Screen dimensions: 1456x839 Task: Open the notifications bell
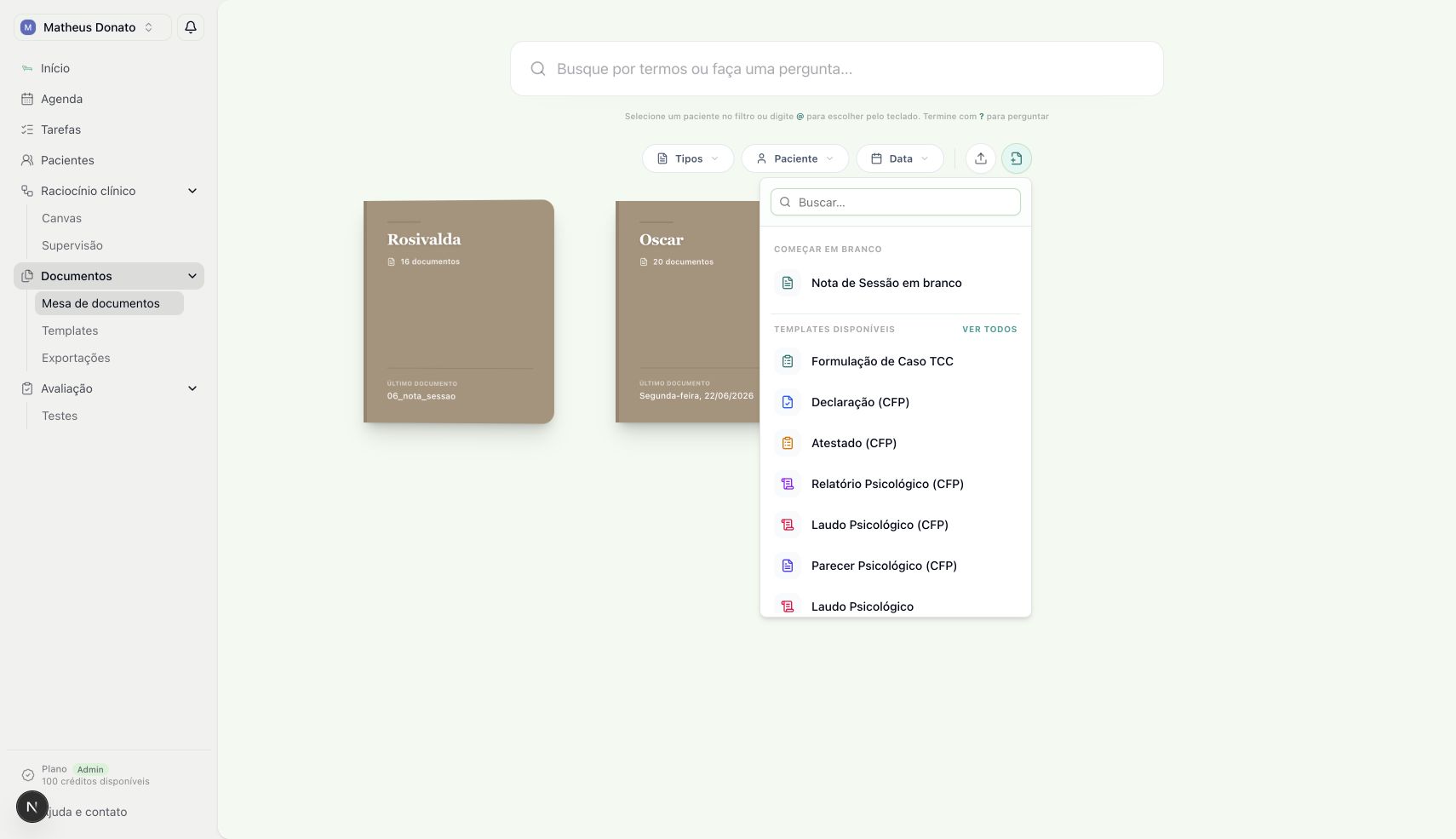click(191, 27)
